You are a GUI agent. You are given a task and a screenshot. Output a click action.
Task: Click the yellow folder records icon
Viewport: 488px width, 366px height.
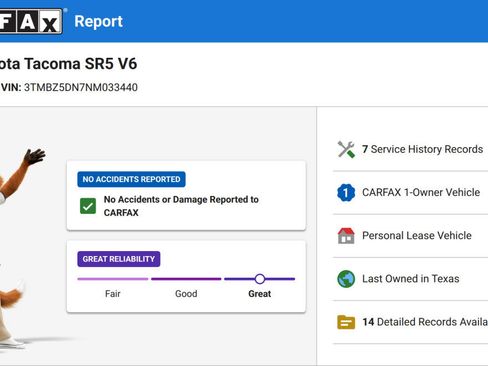(x=346, y=322)
